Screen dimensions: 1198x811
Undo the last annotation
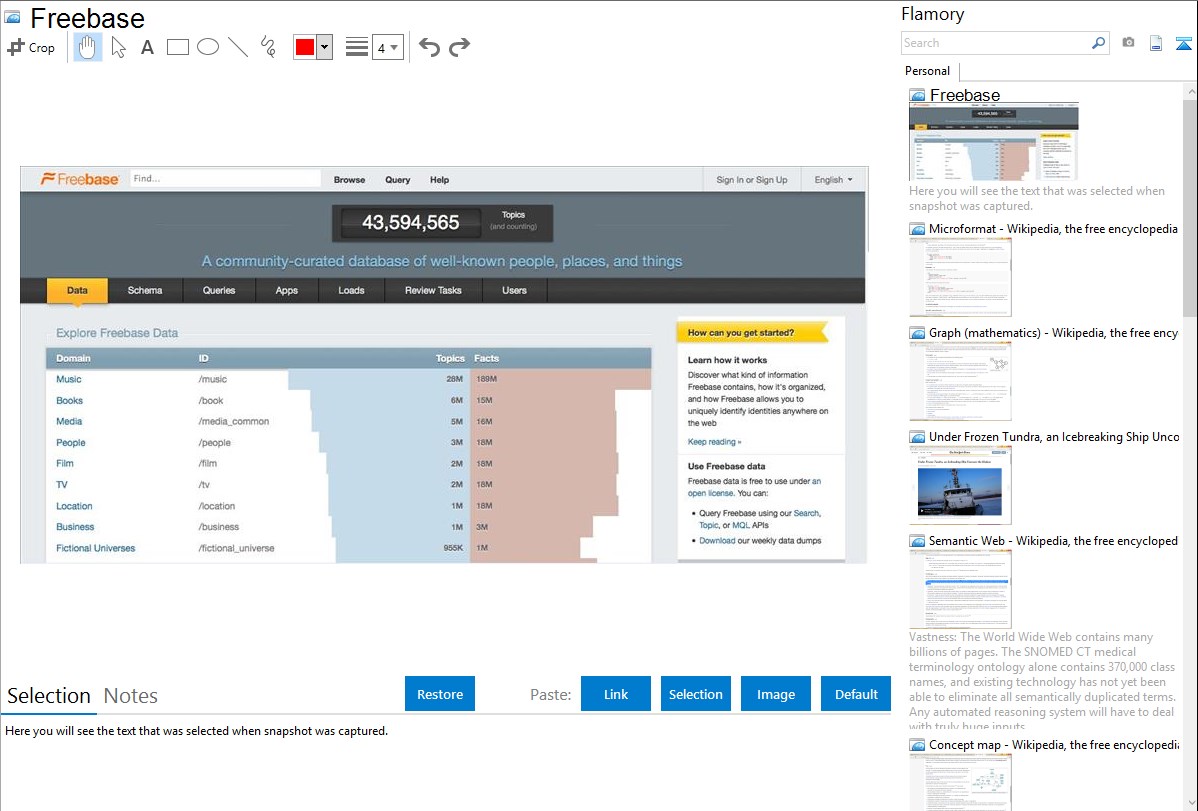click(x=429, y=47)
